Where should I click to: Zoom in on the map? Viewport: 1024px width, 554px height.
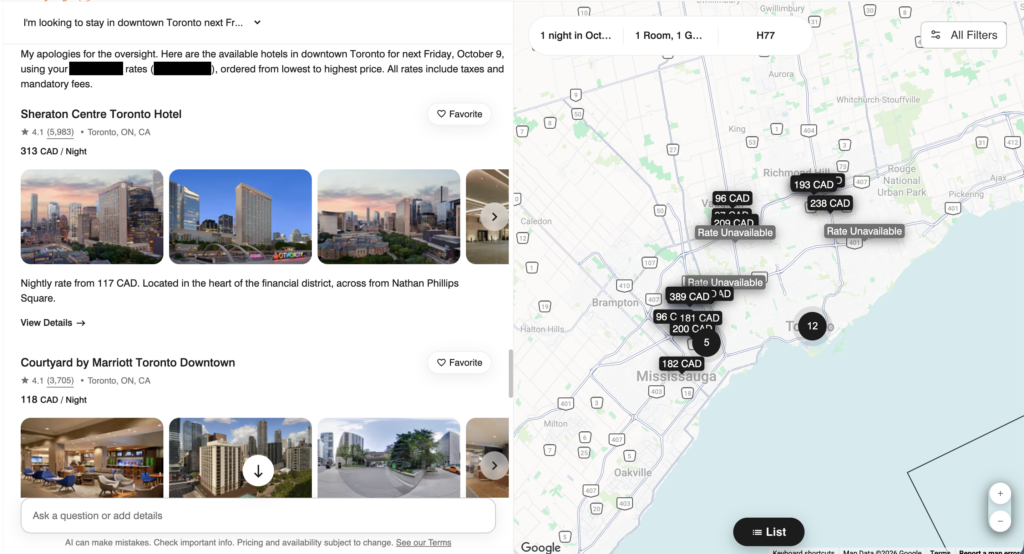1000,494
